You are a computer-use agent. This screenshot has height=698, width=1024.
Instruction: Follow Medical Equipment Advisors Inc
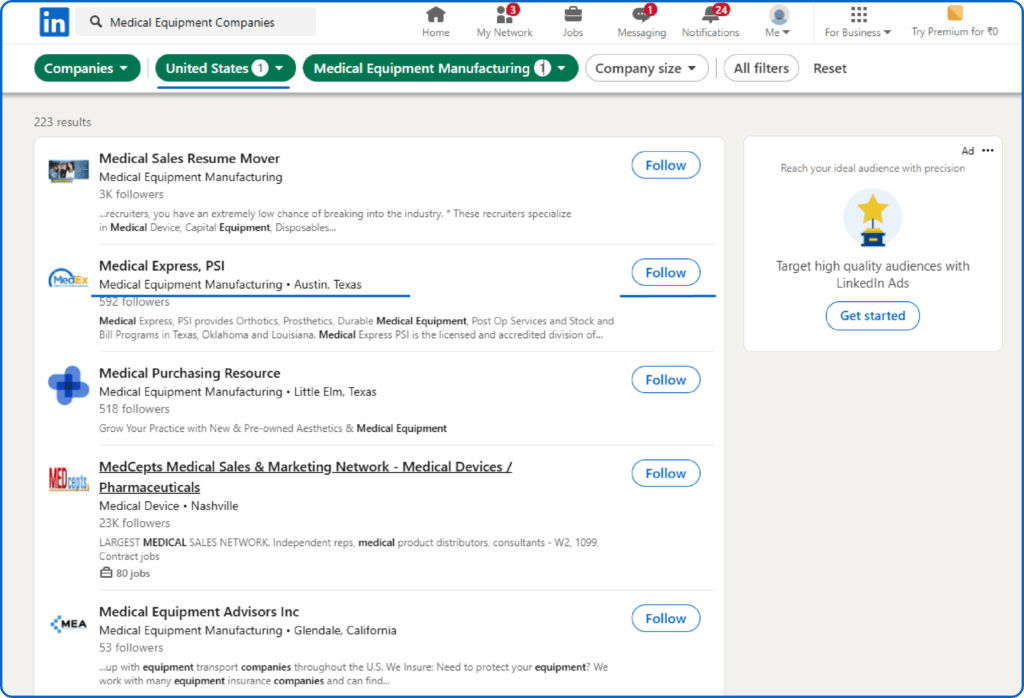[x=665, y=618]
